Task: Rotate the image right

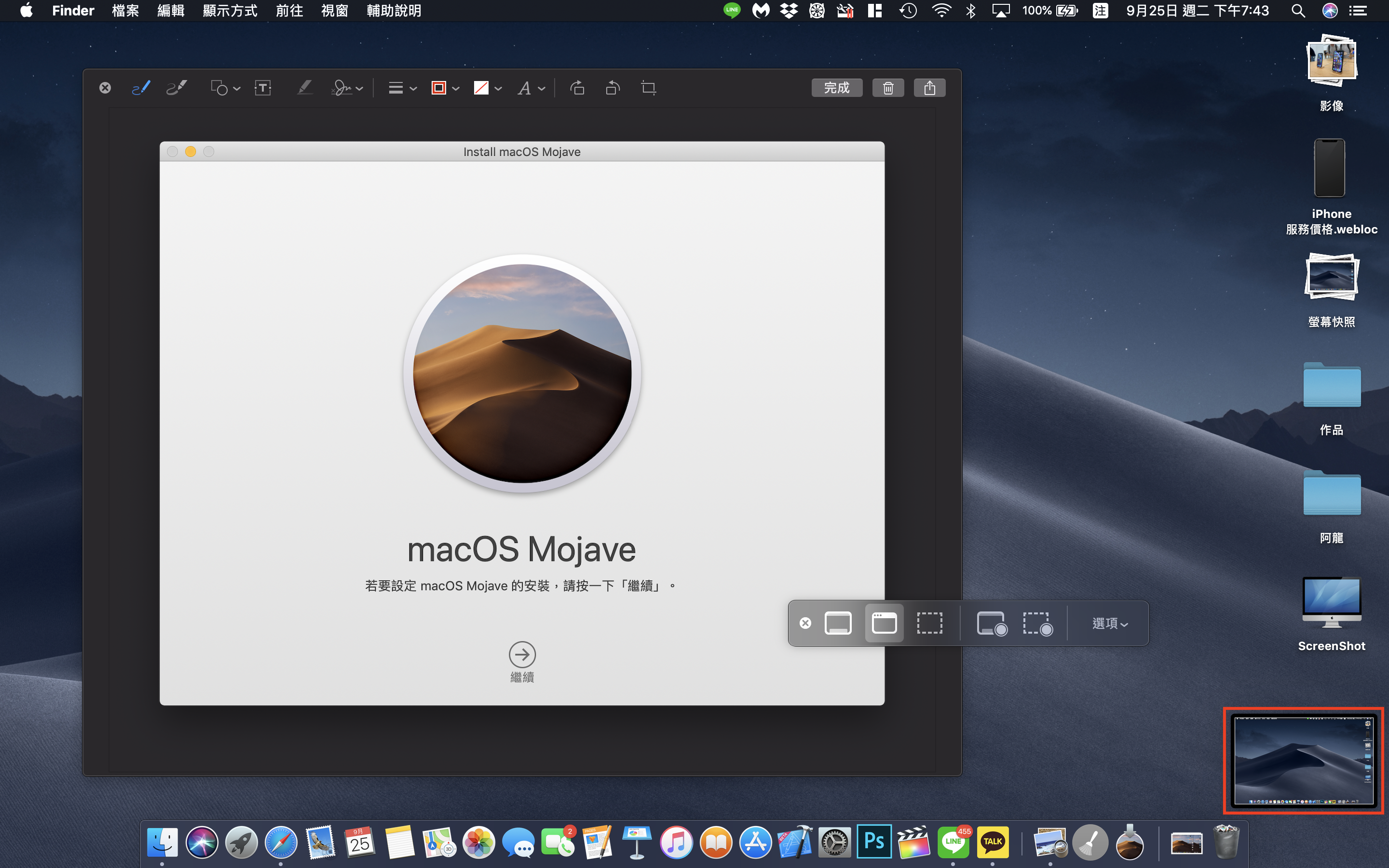Action: coord(577,88)
